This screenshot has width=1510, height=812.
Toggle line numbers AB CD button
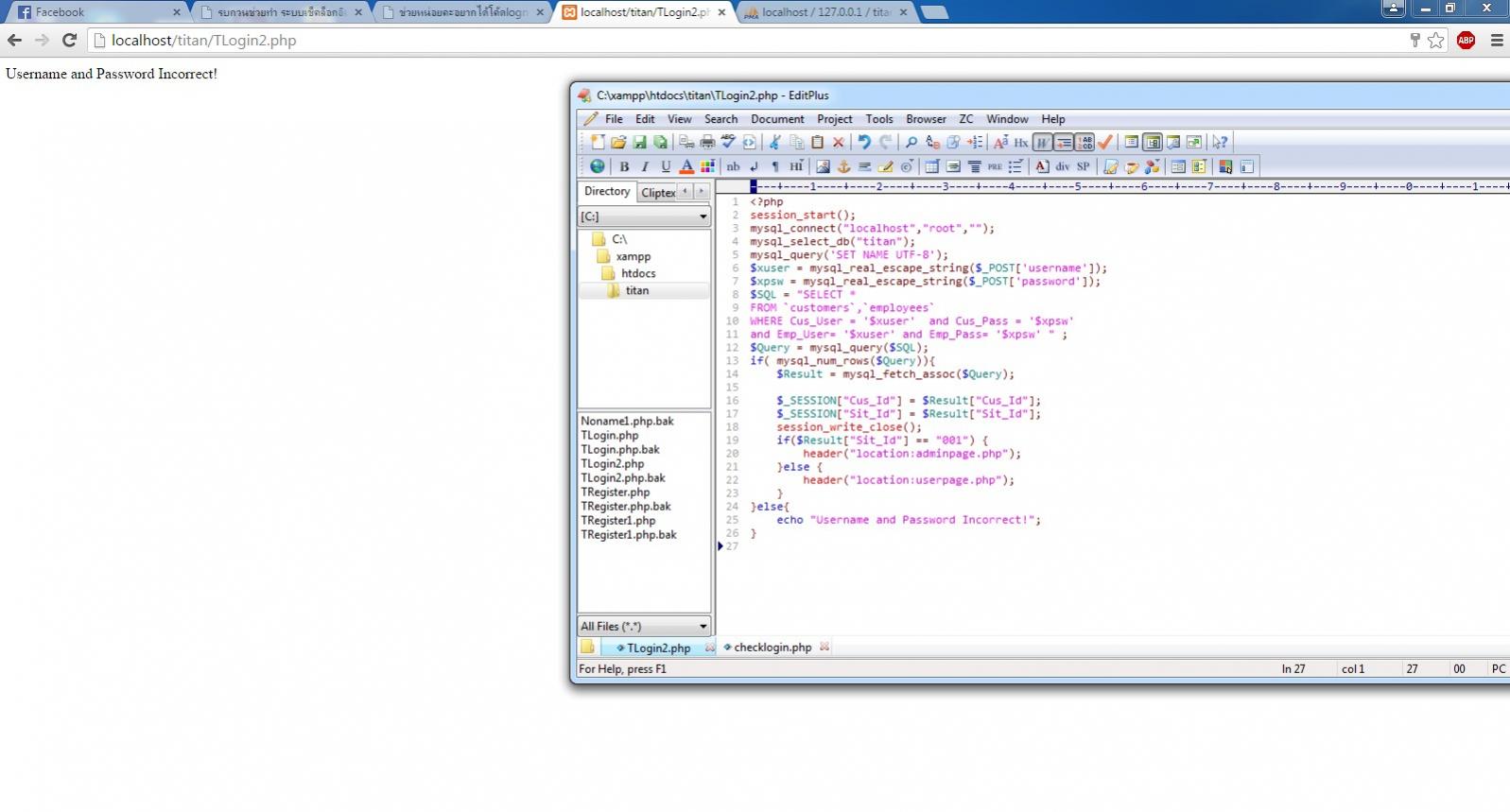(x=1085, y=142)
